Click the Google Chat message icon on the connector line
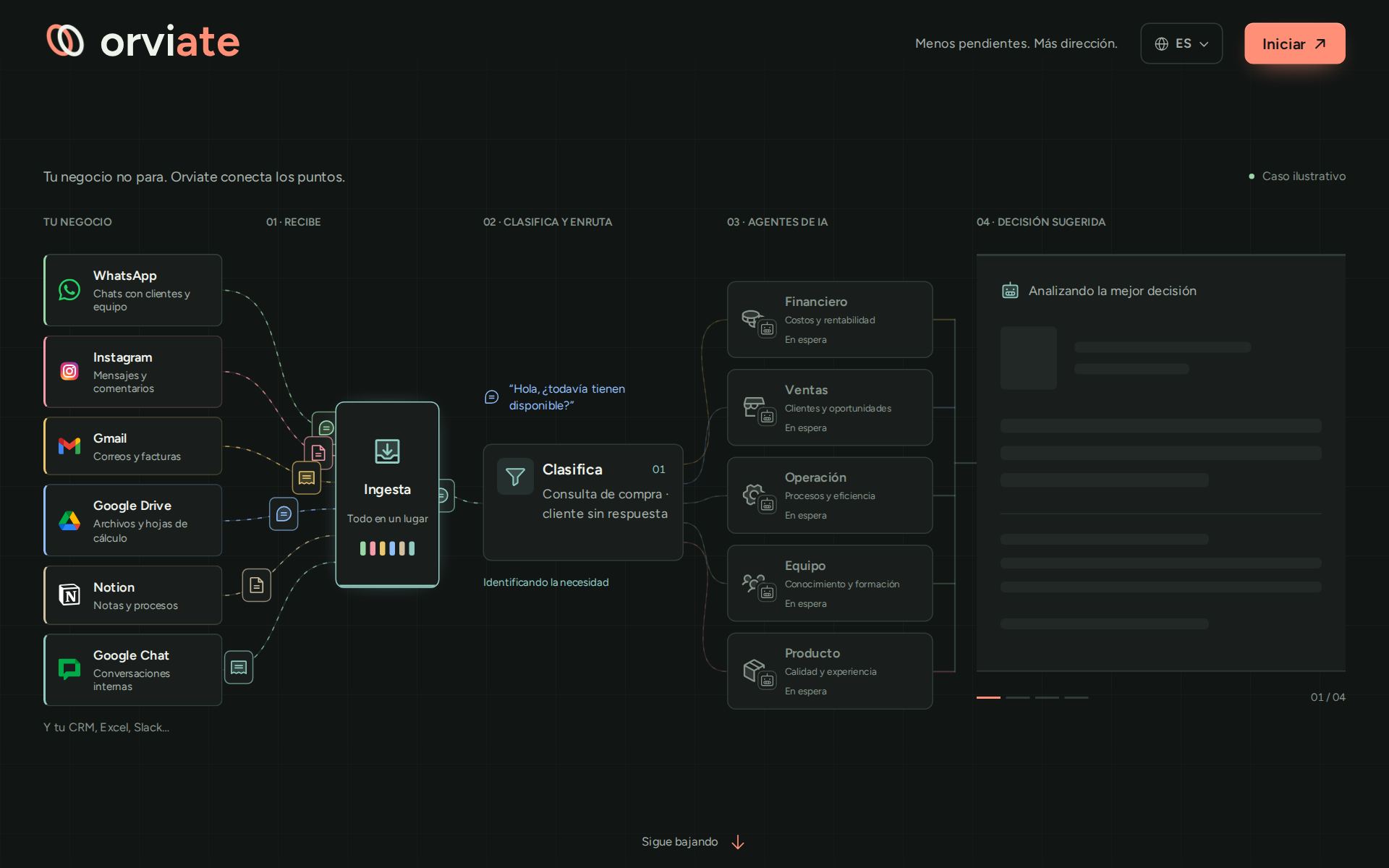The width and height of the screenshot is (1389, 868). point(239,667)
